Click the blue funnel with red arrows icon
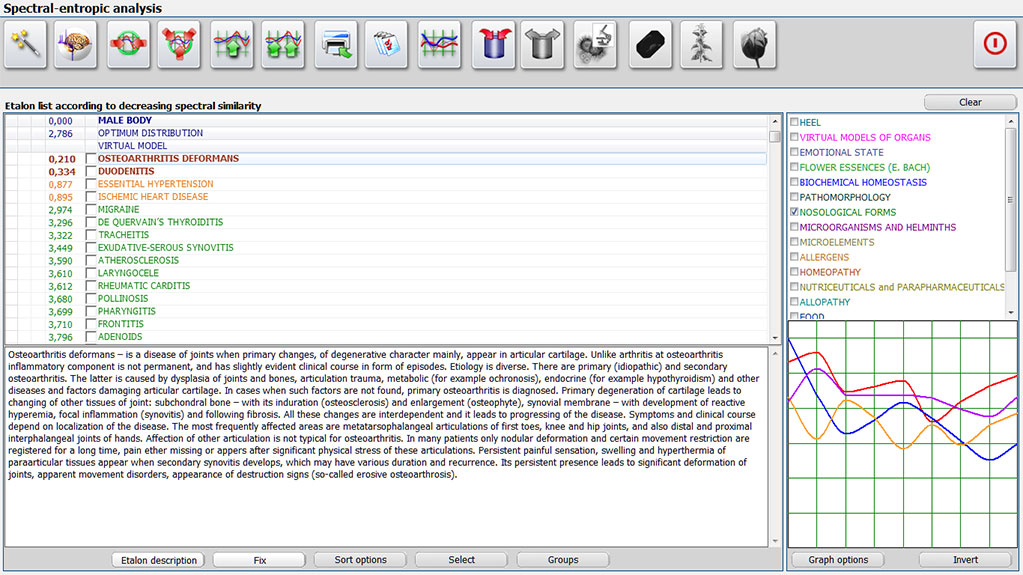The height and width of the screenshot is (575, 1023). (492, 44)
